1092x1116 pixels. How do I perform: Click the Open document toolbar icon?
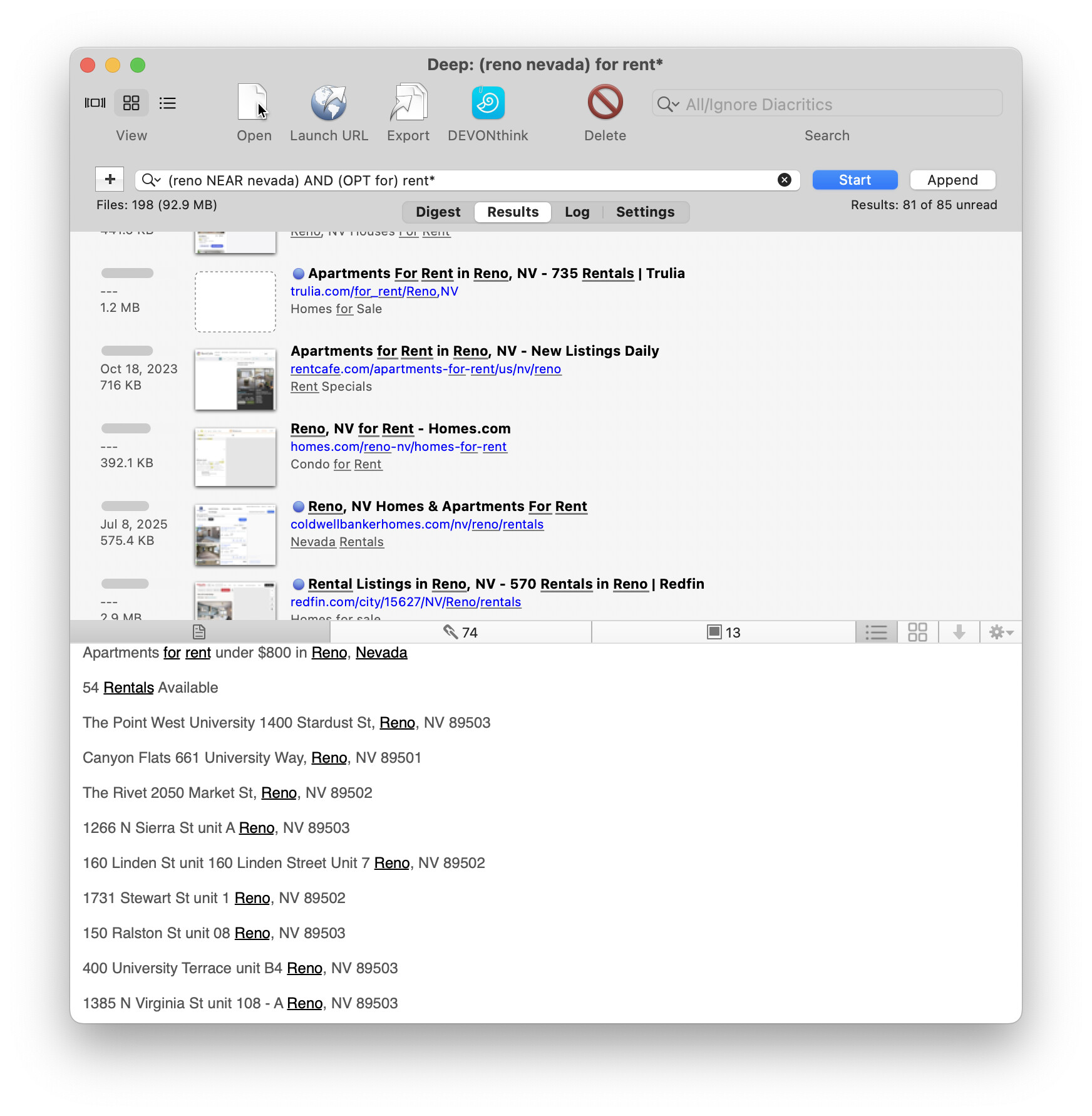[x=254, y=102]
